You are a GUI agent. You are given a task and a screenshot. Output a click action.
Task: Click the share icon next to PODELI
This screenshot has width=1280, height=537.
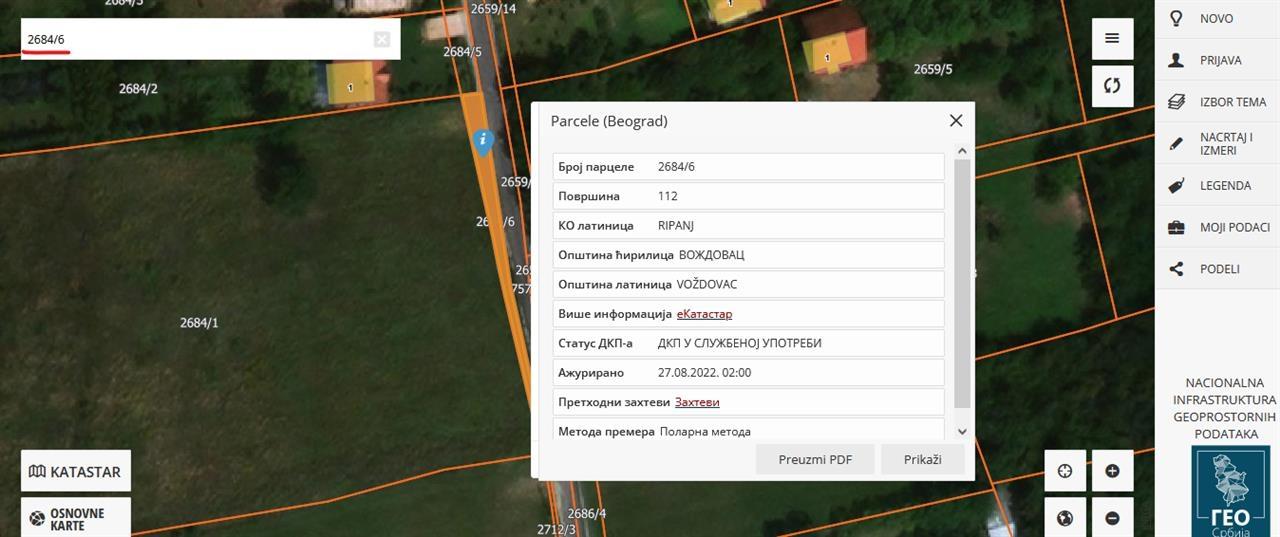coord(1176,269)
